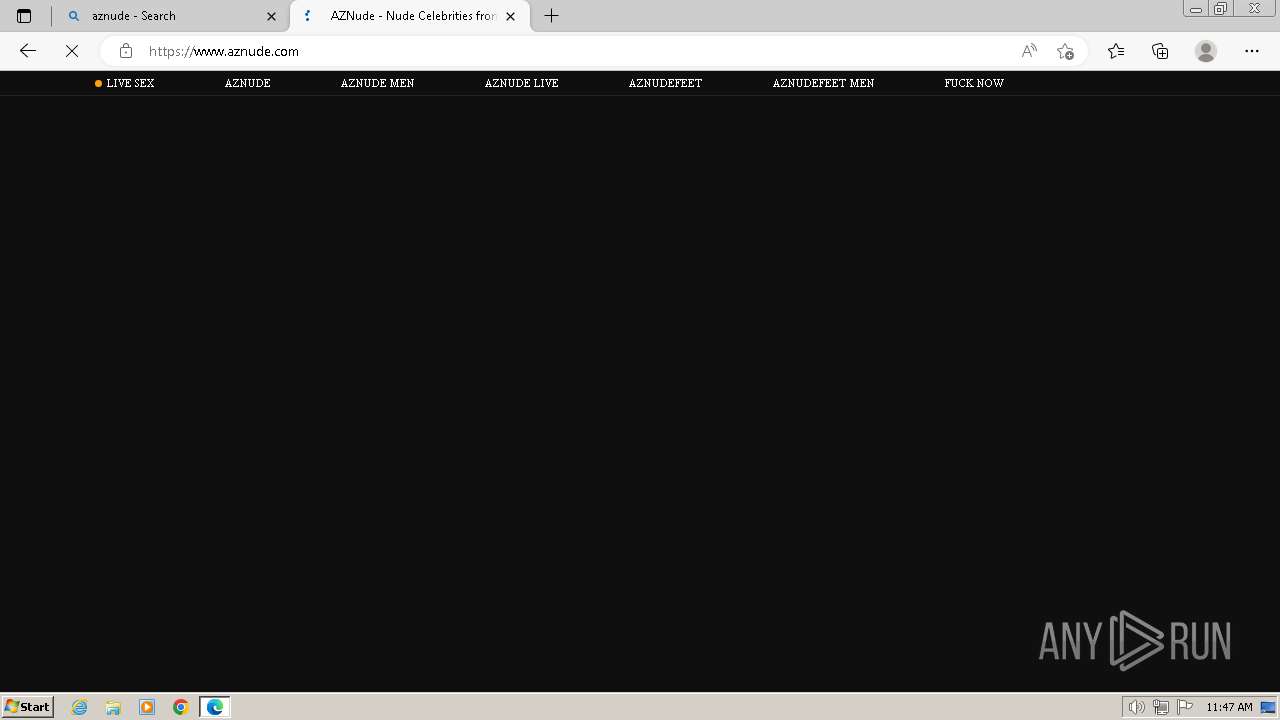
Task: Launch Media Player from taskbar
Action: click(147, 707)
